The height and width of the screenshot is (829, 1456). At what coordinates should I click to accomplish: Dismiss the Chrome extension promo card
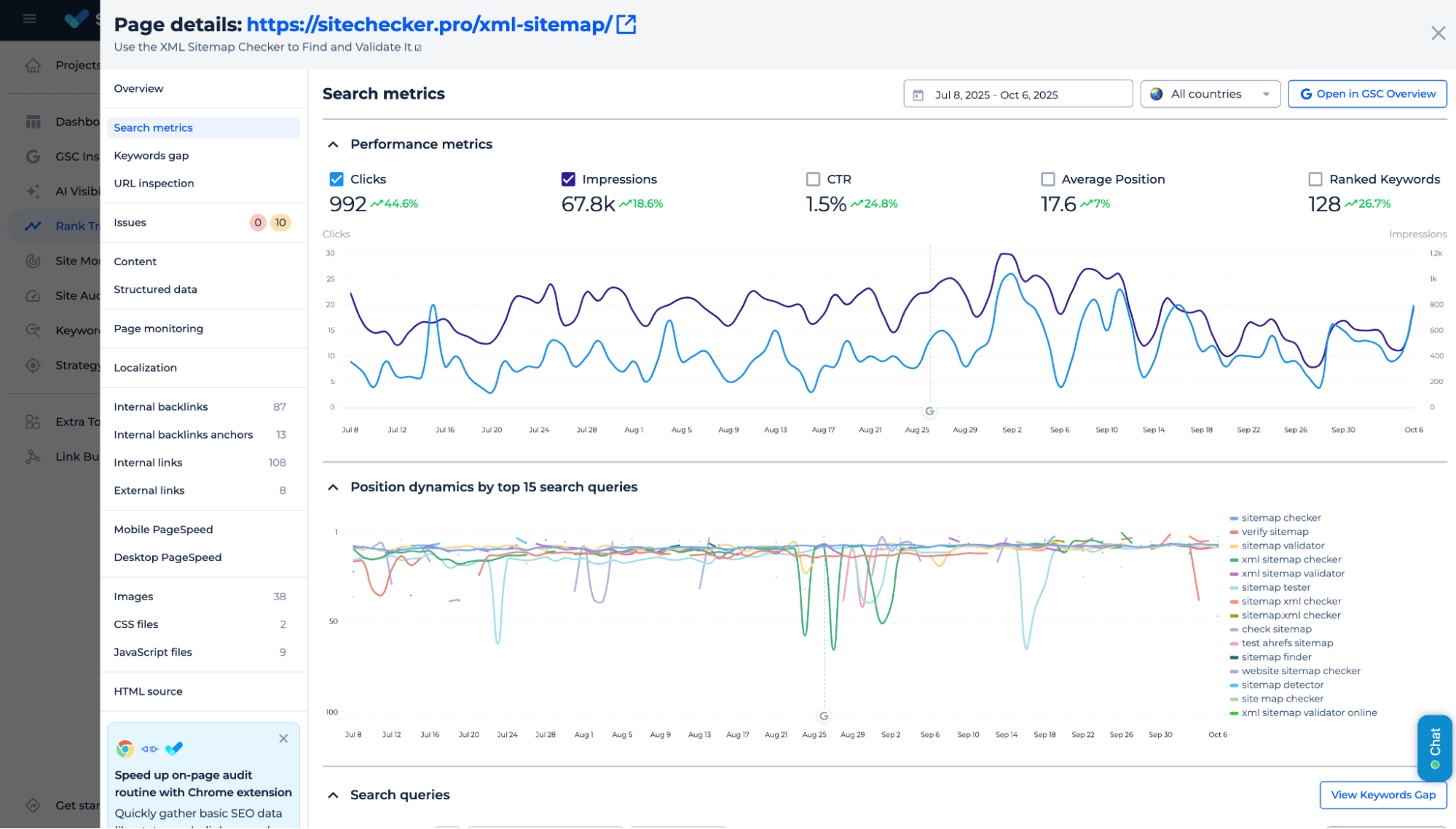click(x=283, y=739)
